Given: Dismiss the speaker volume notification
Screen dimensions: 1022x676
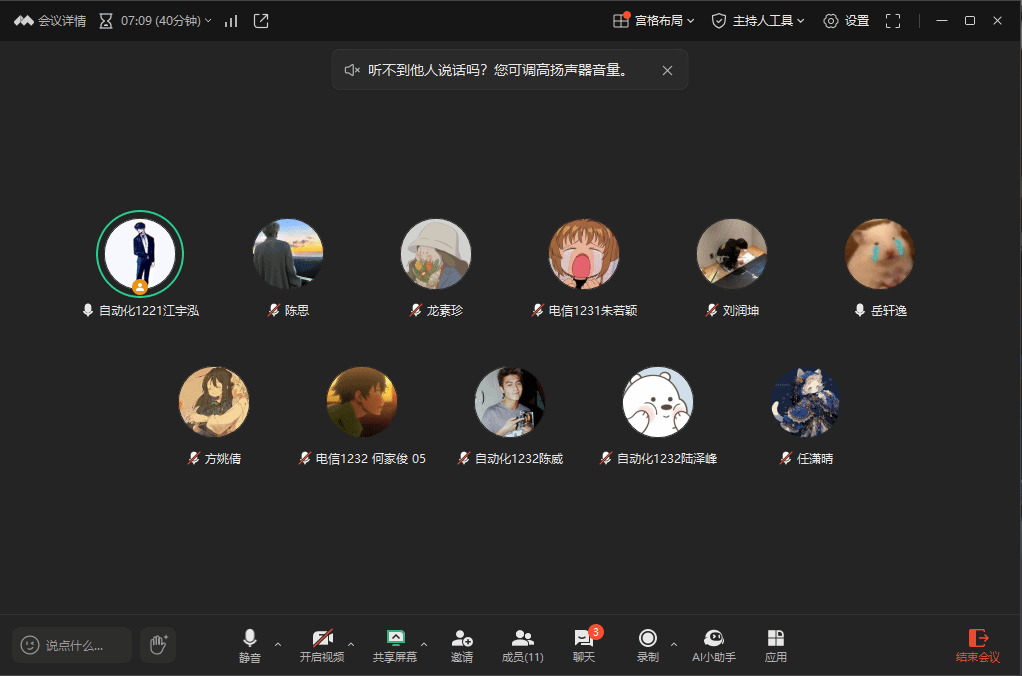Looking at the screenshot, I should 667,70.
